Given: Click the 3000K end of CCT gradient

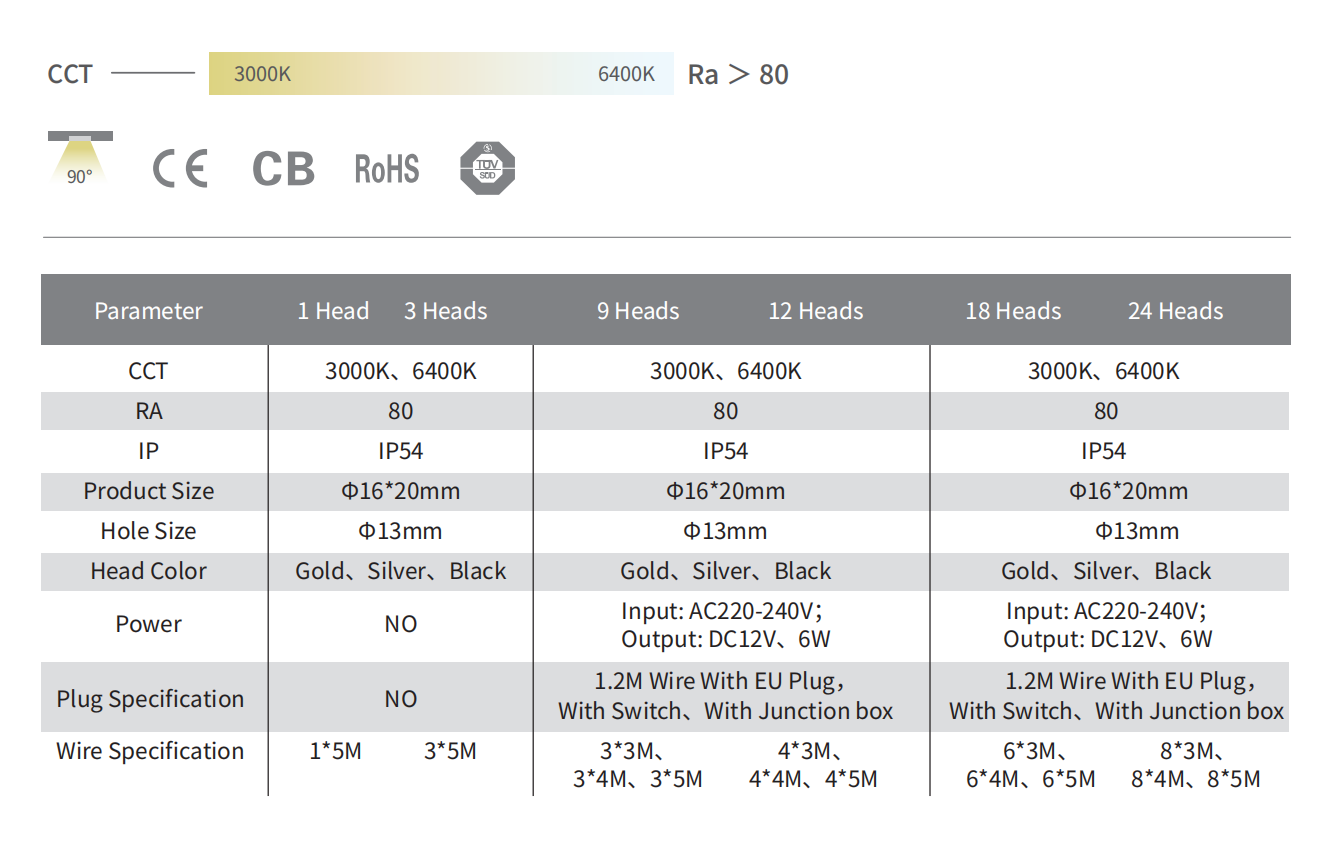Looking at the screenshot, I should (x=262, y=74).
